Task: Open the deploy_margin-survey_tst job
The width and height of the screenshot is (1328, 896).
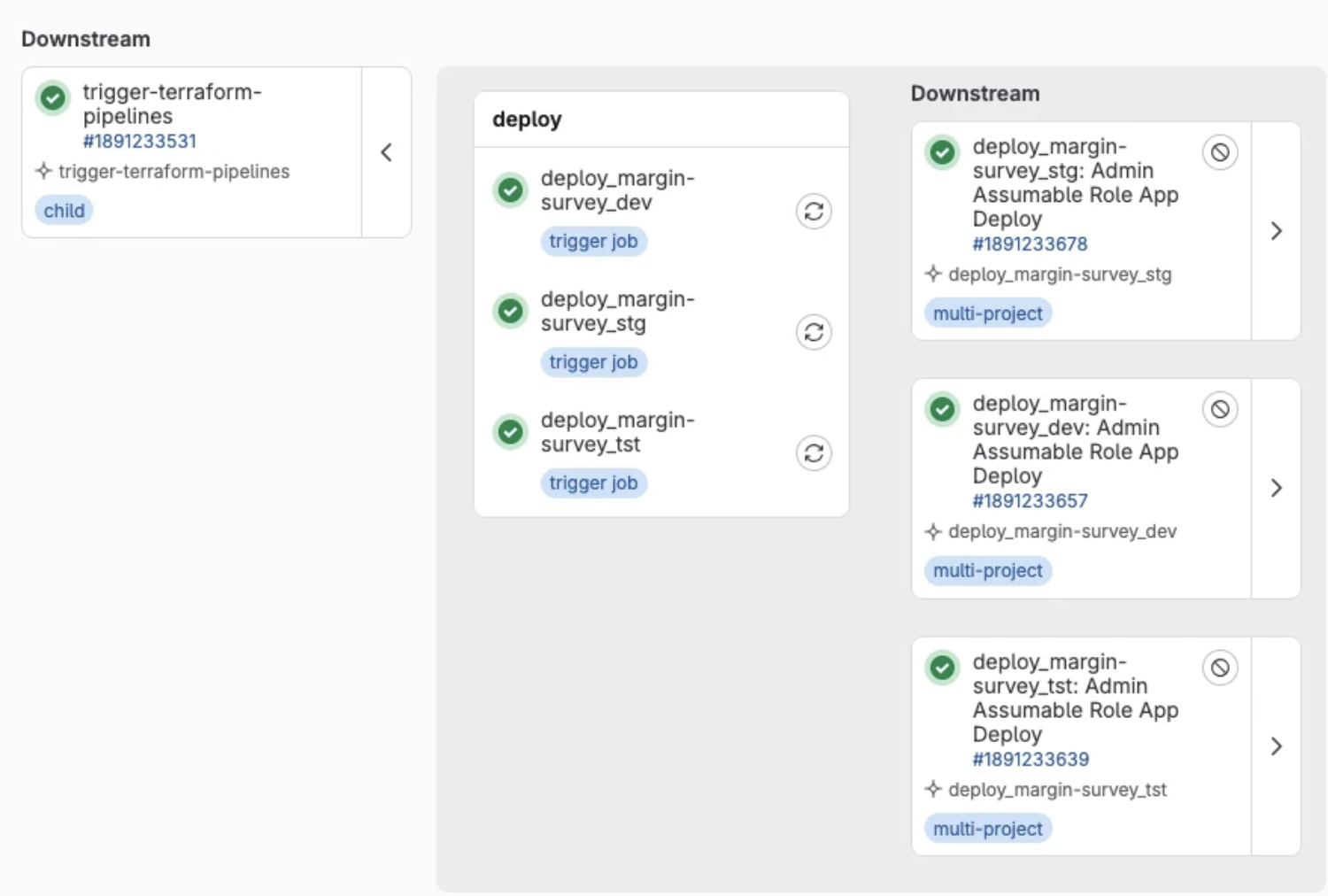Action: click(618, 432)
